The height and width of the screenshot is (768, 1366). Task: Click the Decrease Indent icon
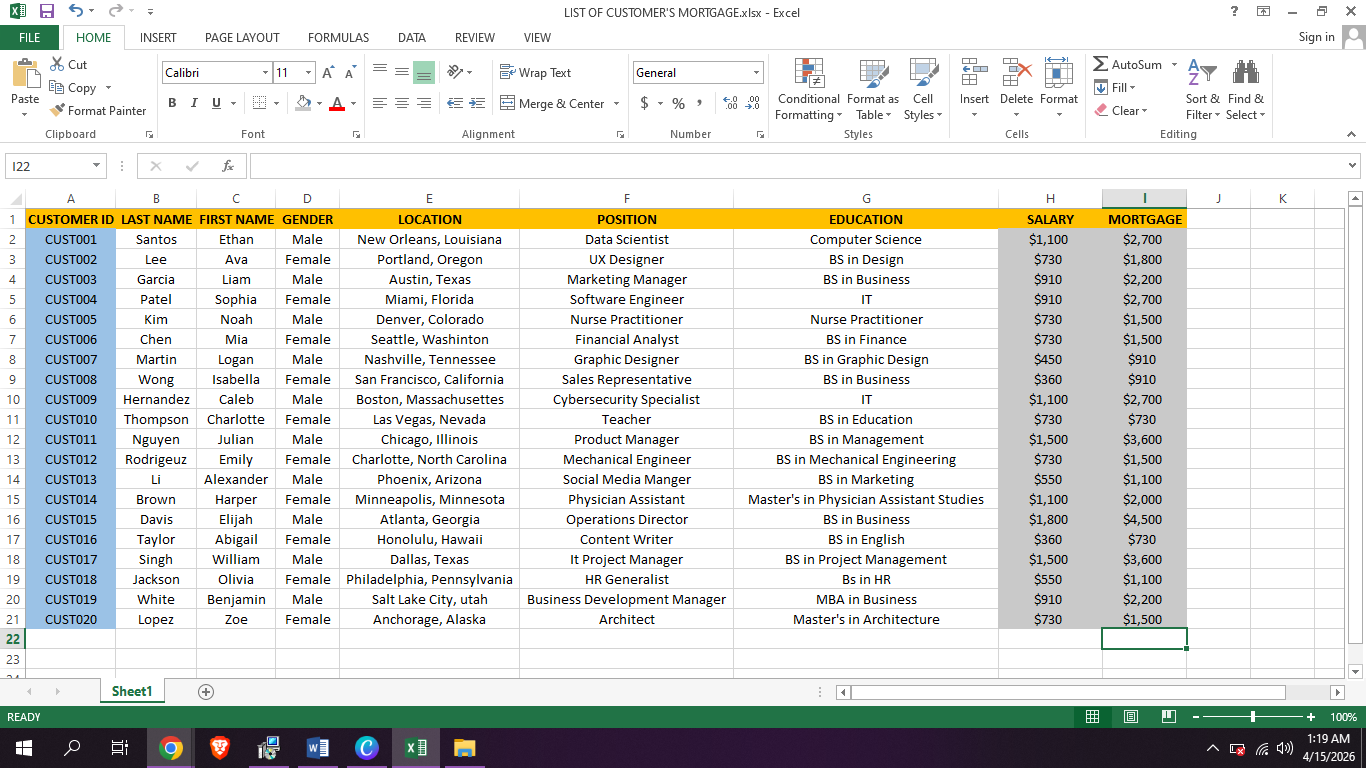point(455,103)
